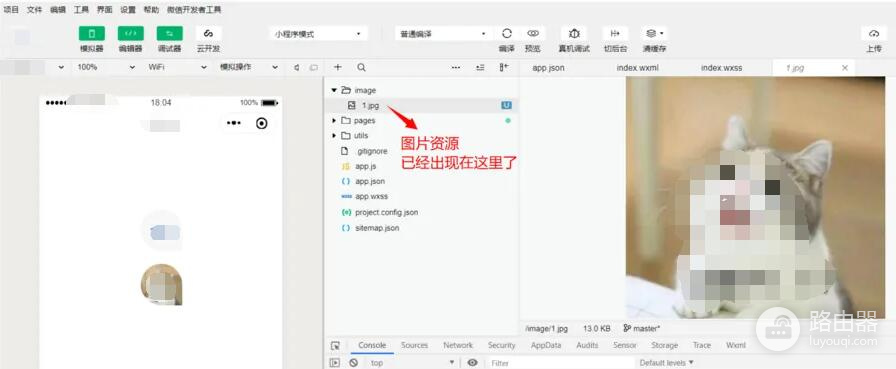Switch to the index.wxss editor tab

(721, 67)
